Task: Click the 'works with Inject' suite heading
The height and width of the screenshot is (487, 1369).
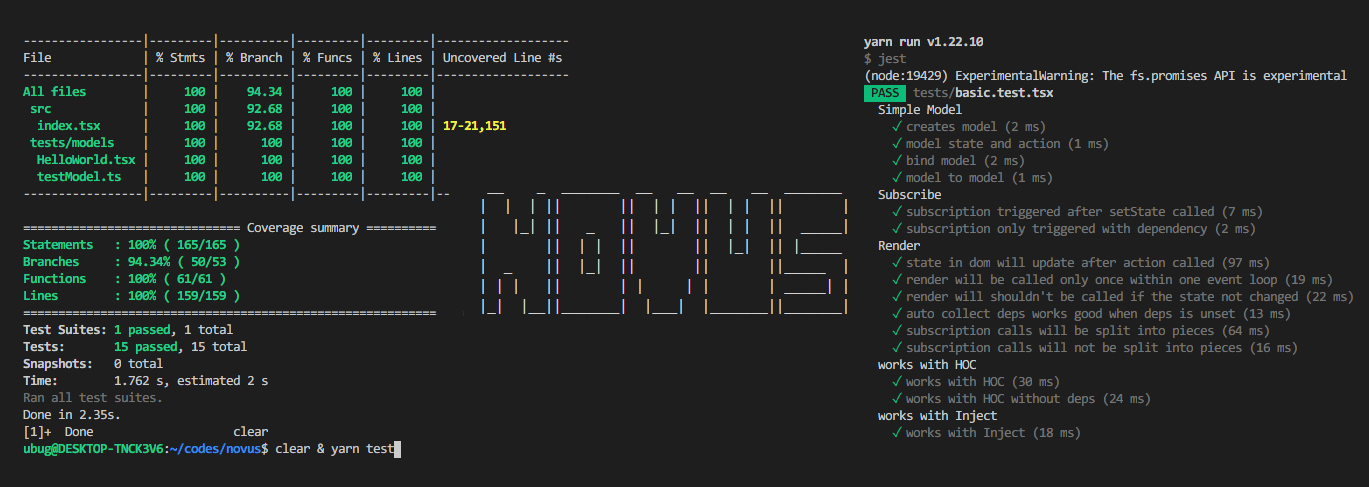Action: coord(937,416)
